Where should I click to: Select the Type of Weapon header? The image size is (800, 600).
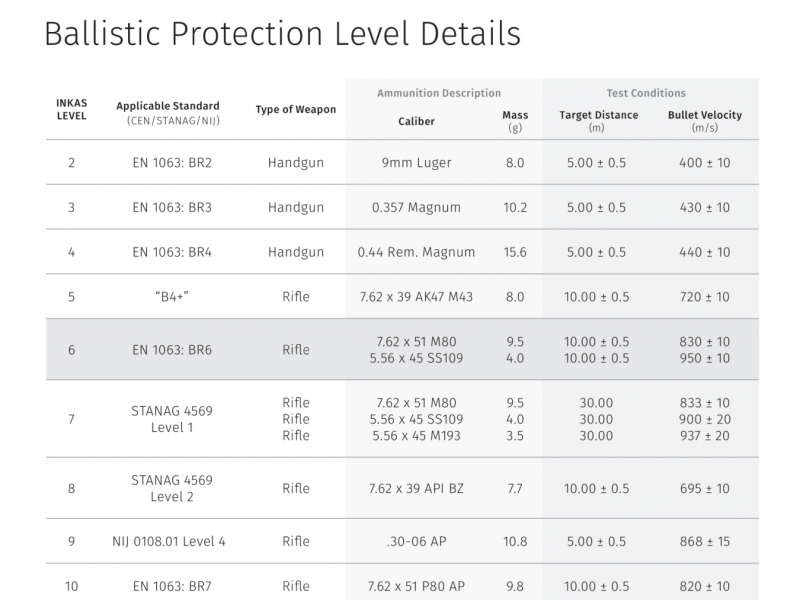296,109
